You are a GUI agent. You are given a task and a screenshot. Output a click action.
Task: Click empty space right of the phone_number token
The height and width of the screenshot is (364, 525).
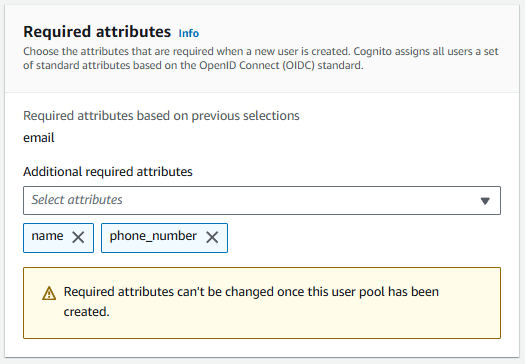click(x=363, y=238)
